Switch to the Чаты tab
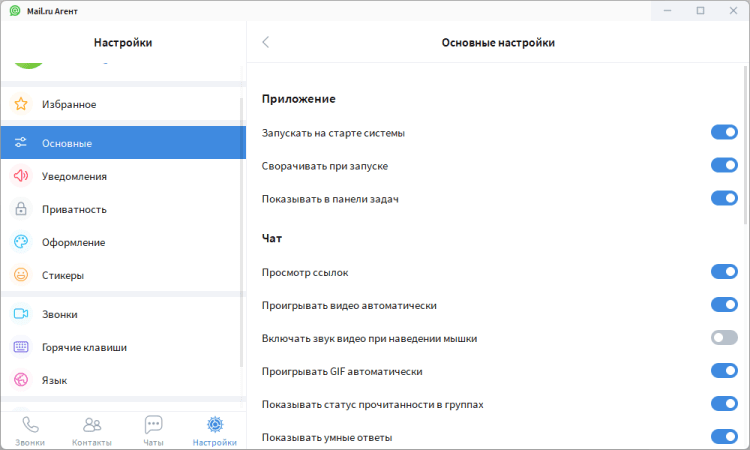This screenshot has width=750, height=450. (153, 430)
